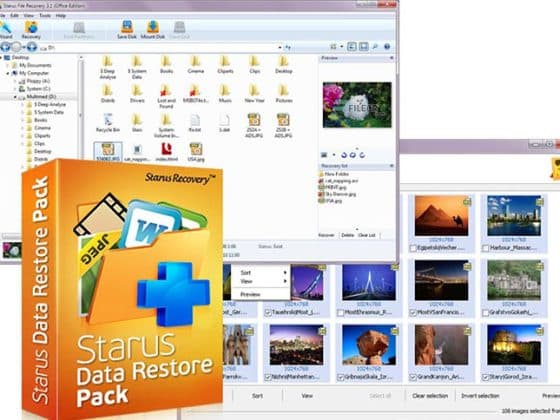Click the Save Disk toolbar icon

127,30
